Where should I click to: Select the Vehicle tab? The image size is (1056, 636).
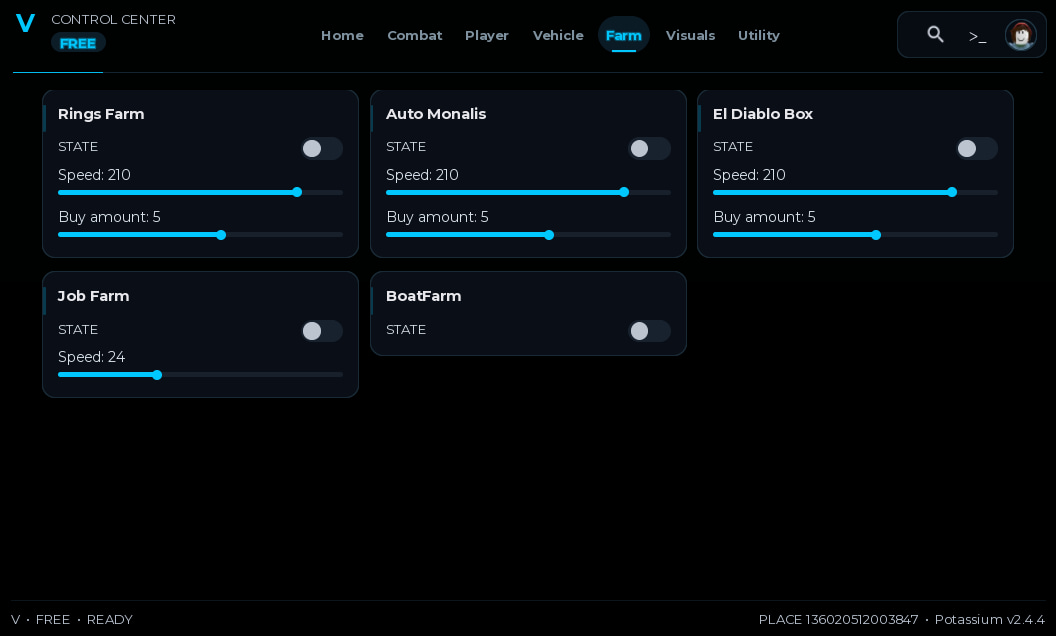tap(558, 35)
